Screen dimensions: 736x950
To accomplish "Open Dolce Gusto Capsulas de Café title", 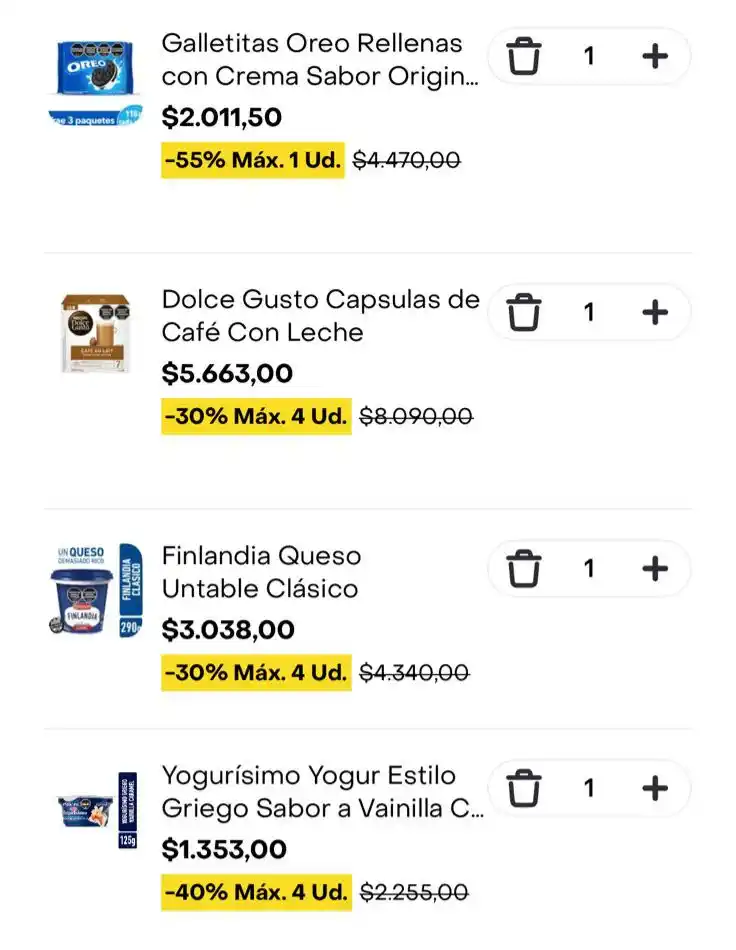I will [x=320, y=316].
